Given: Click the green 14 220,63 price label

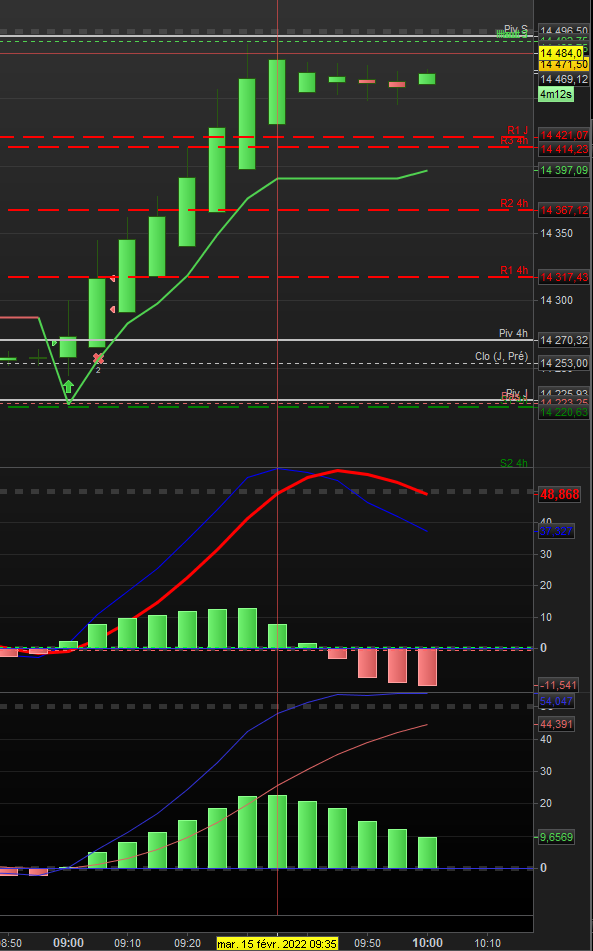Looking at the screenshot, I should point(564,412).
